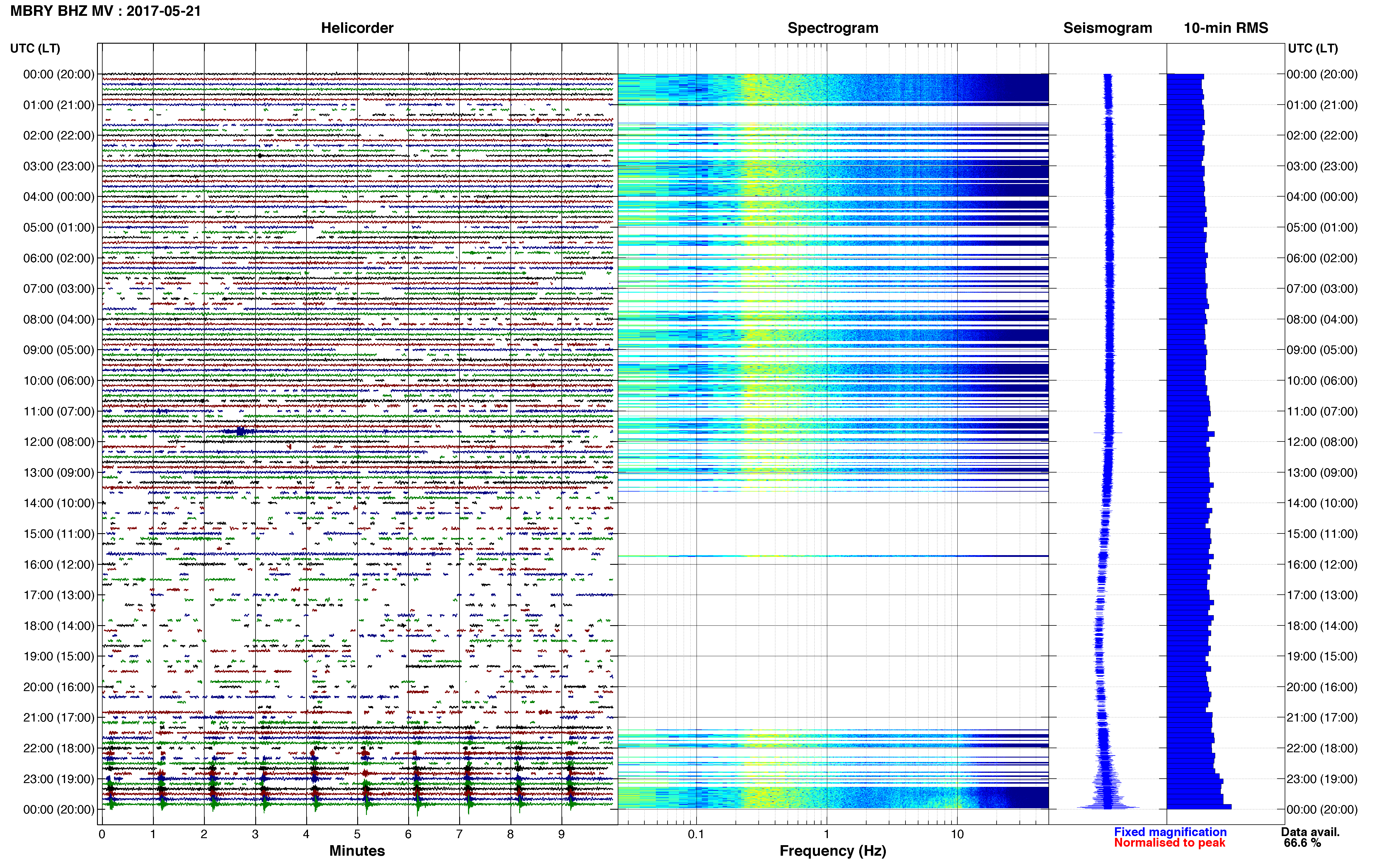Click left time label 20:00 (16:00)
The width and height of the screenshot is (1389, 868).
click(x=59, y=687)
